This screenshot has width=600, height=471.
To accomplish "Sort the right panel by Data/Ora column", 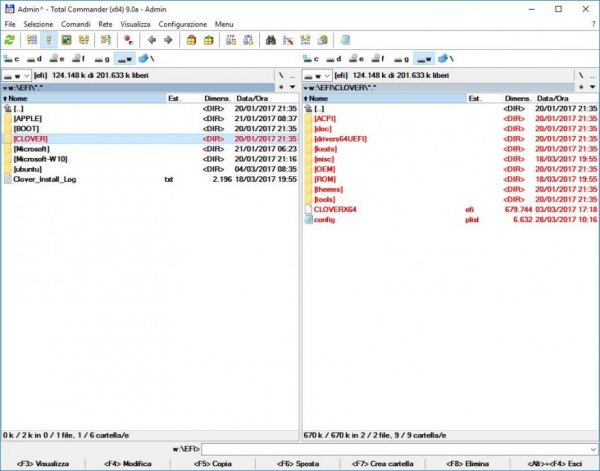I will [567, 98].
